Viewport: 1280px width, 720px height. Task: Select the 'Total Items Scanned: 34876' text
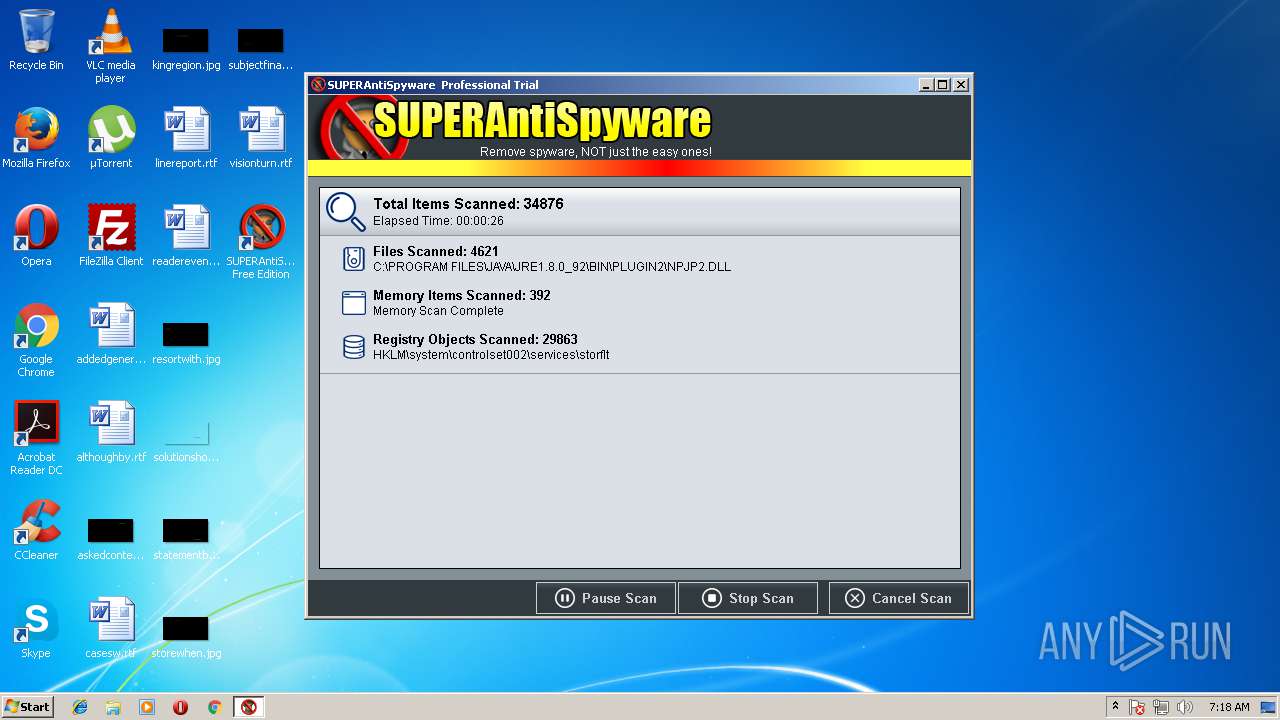pos(468,204)
